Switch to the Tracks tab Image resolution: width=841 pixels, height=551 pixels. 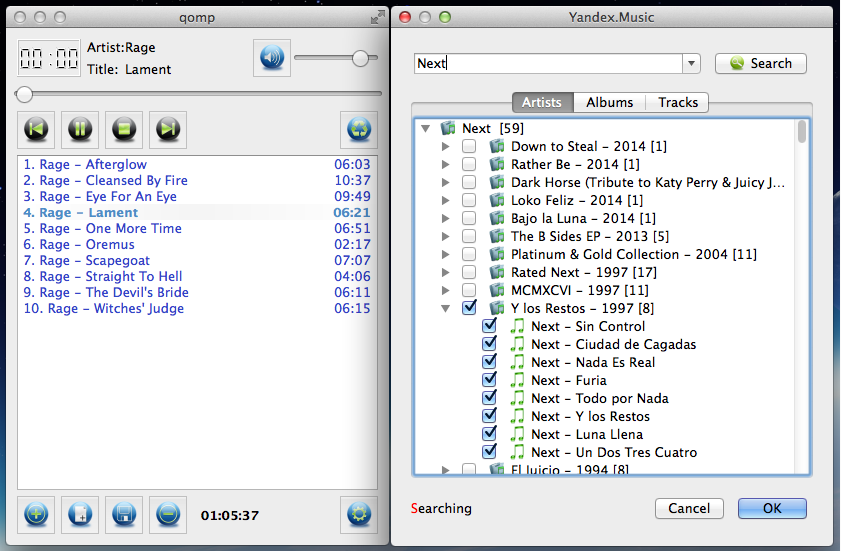tap(678, 102)
